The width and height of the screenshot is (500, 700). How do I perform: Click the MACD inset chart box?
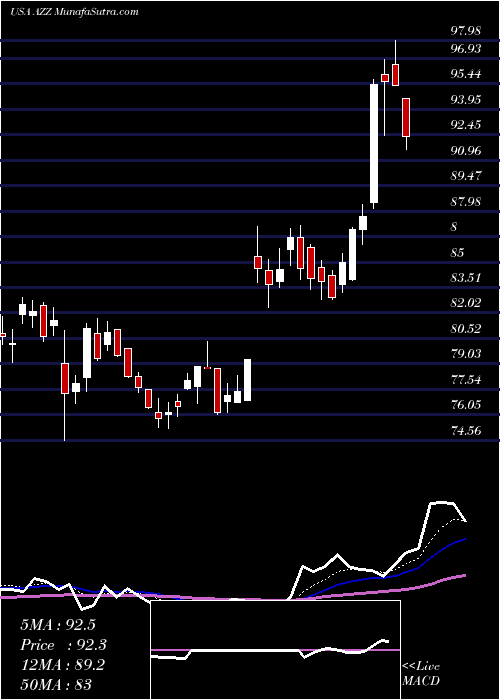(x=275, y=650)
